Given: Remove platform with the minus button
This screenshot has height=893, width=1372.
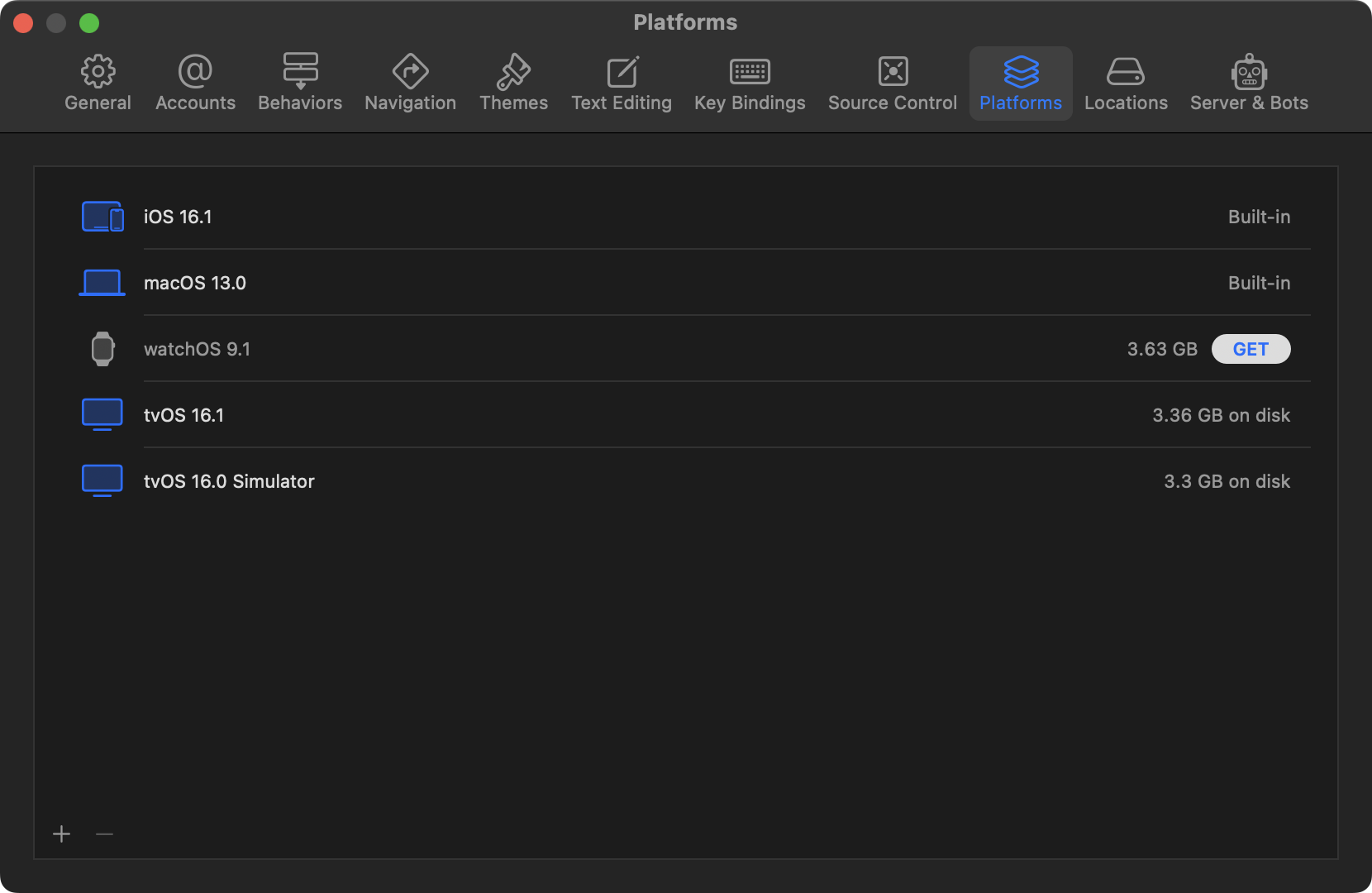Looking at the screenshot, I should [104, 833].
